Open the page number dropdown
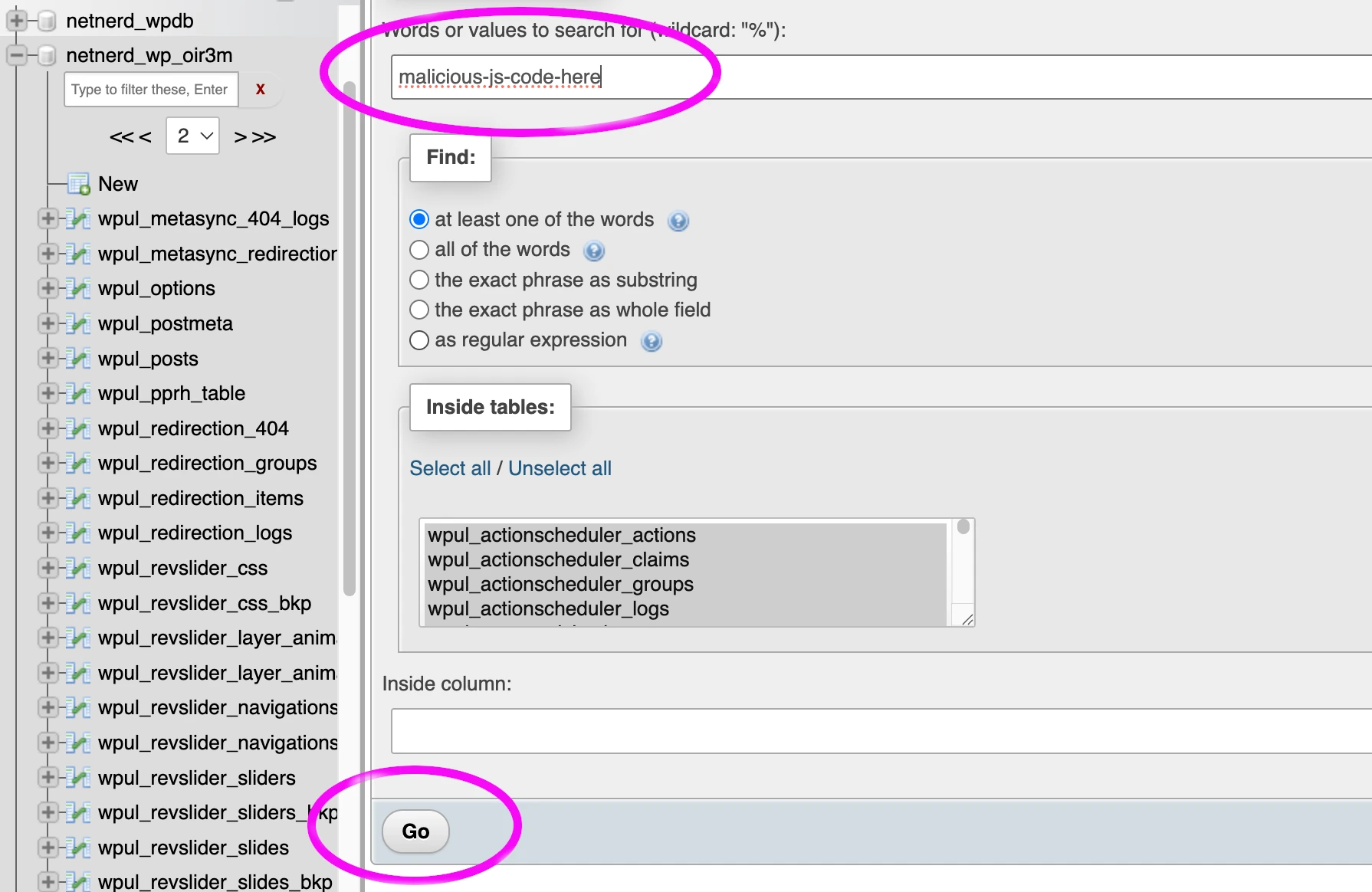 (x=192, y=136)
